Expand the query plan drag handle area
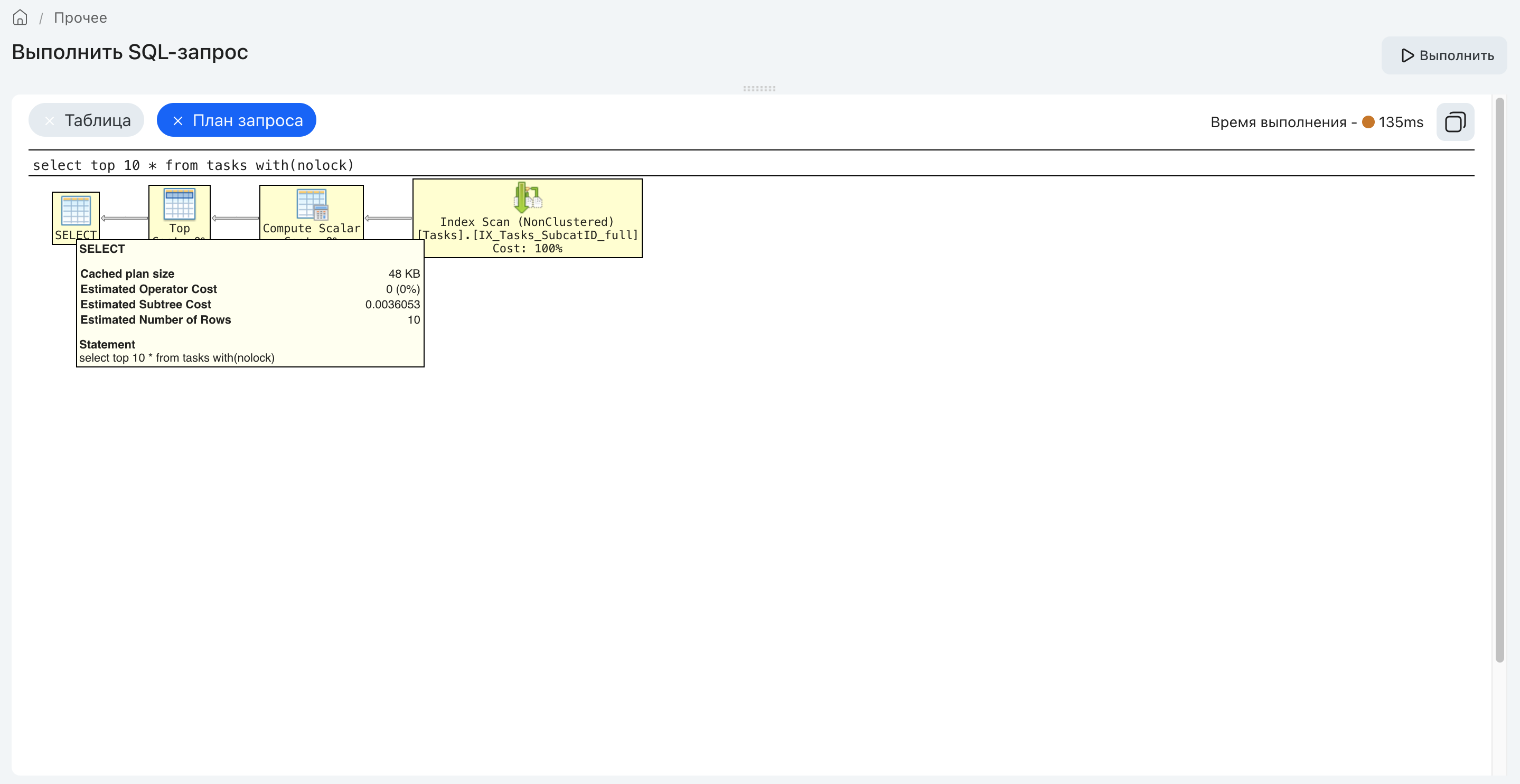Screen dimensions: 1520x784 pos(759,89)
